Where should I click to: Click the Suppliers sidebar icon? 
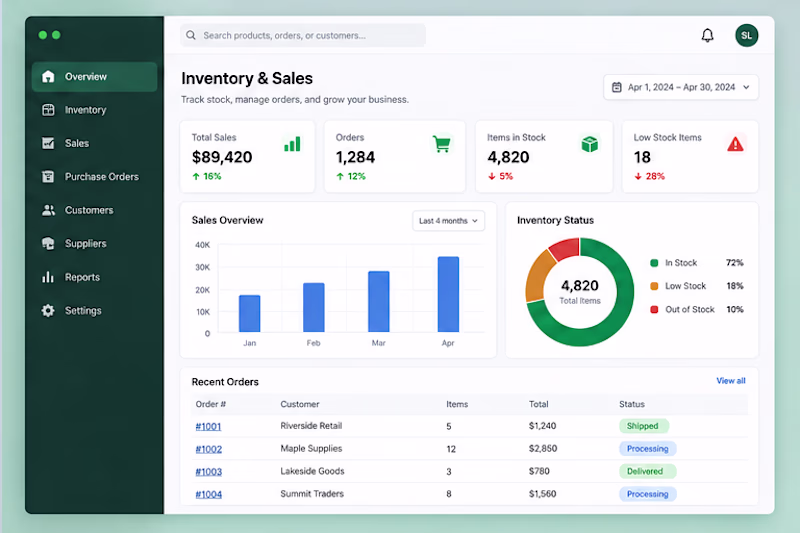tap(48, 243)
